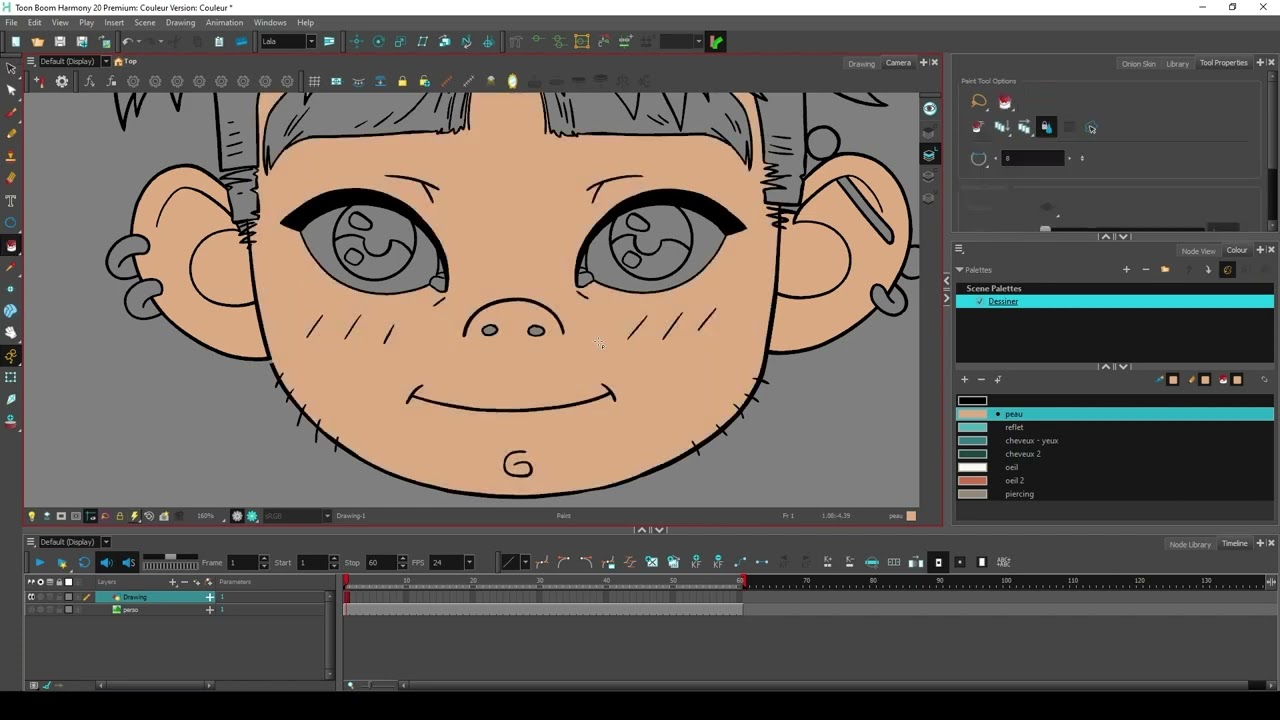
Task: Click the gear settings icon in Camera toolbar
Action: 62,81
